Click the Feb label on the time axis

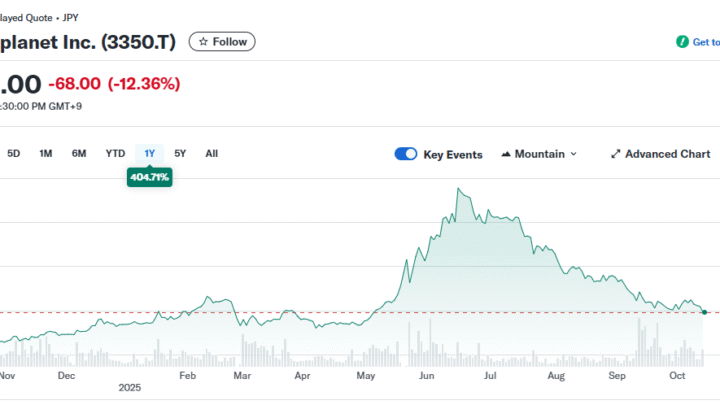click(187, 376)
